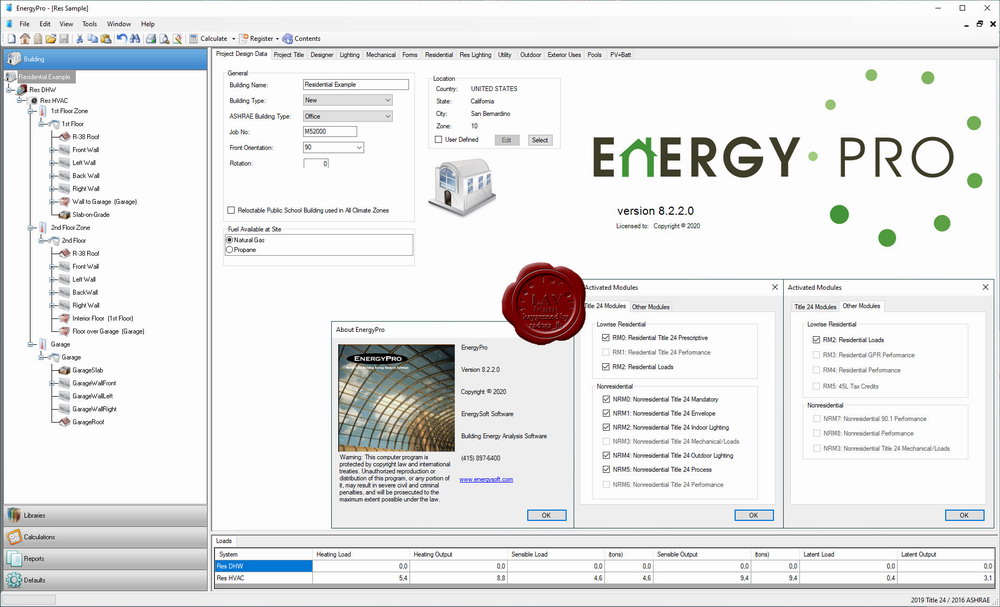Viewport: 1000px width, 607px height.
Task: Click the house-shaped new residential icon
Action: [x=25, y=38]
